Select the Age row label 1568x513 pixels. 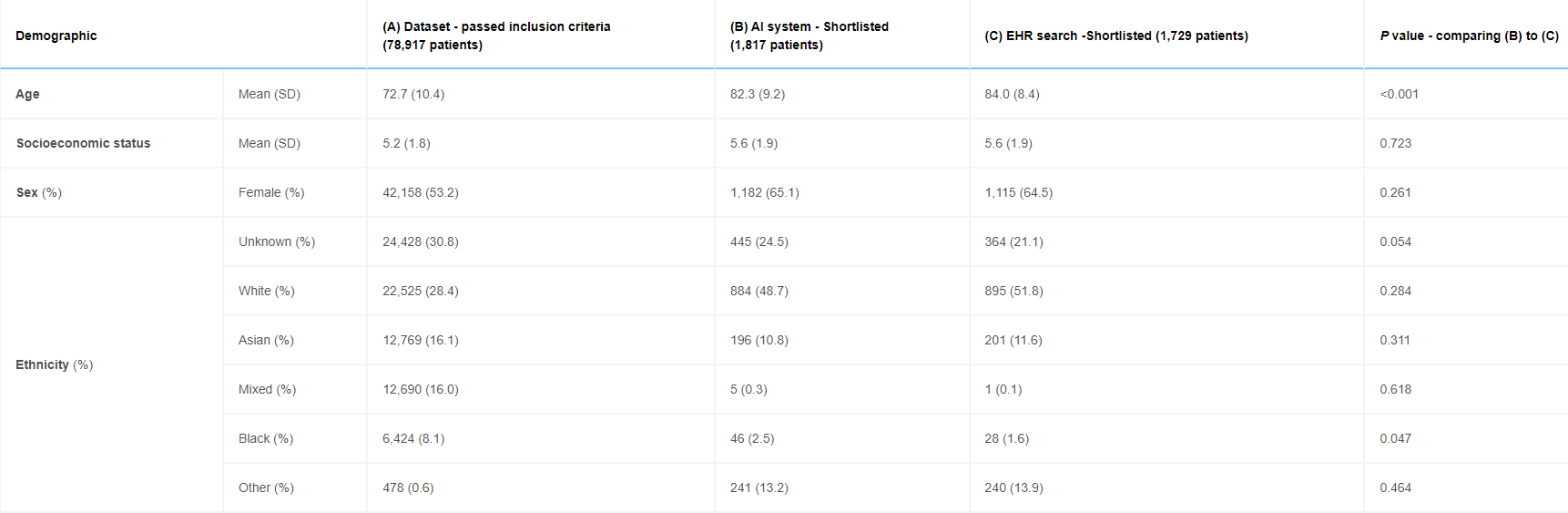(x=27, y=94)
